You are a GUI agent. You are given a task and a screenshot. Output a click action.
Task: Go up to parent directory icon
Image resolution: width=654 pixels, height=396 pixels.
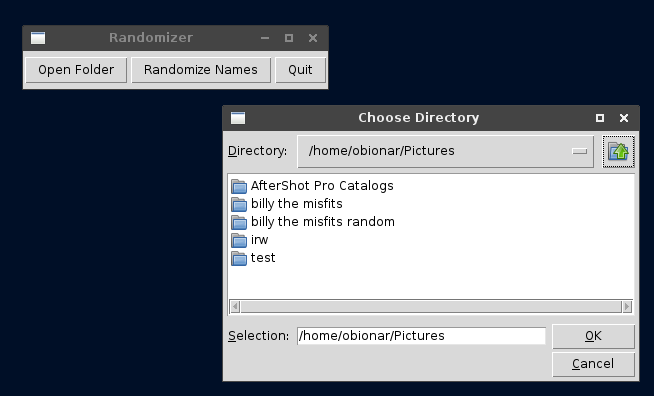(x=618, y=151)
